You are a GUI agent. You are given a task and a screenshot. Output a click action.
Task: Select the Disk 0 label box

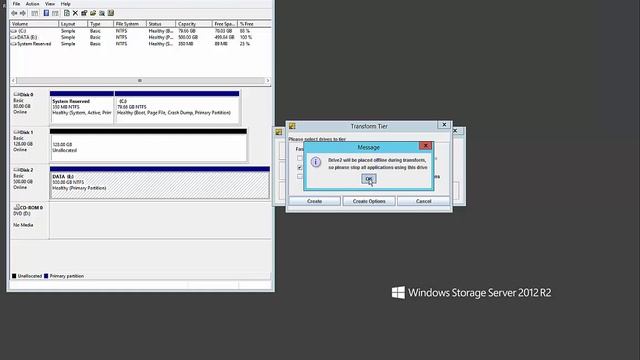tap(30, 107)
